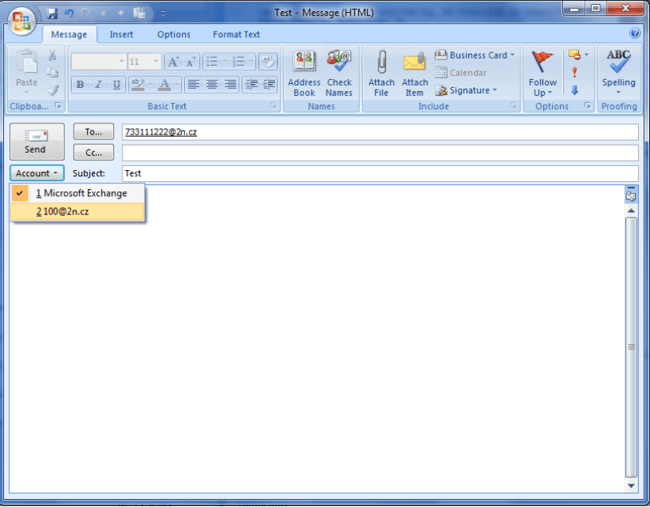Activate the Format Painter brush
The height and width of the screenshot is (507, 650).
[52, 90]
